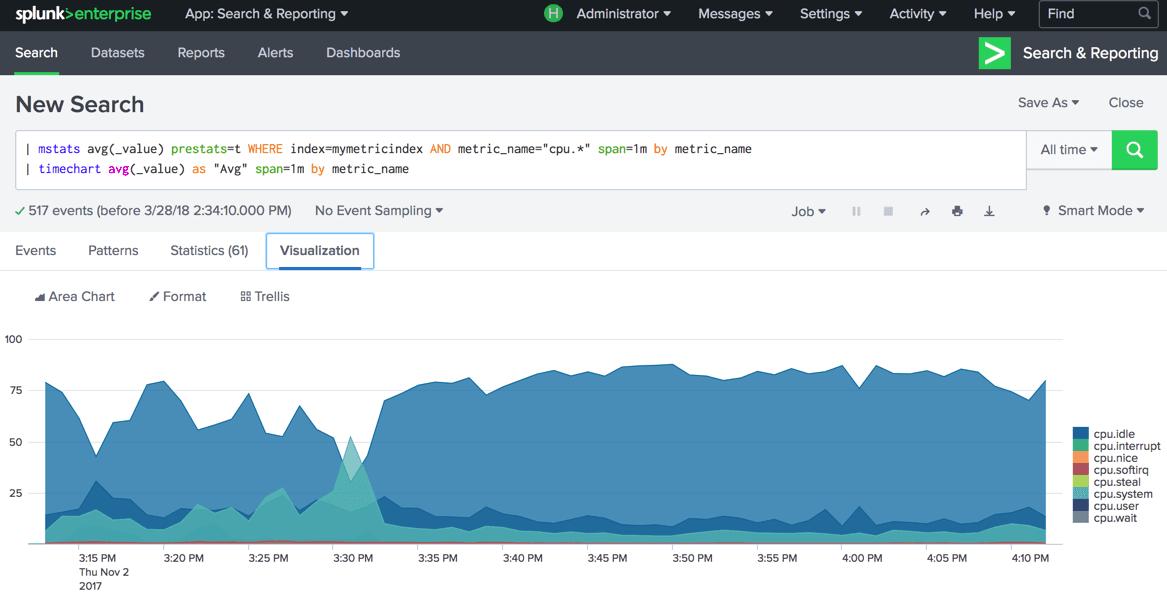This screenshot has width=1167, height=597.
Task: Run the search with green magnifier button
Action: click(1134, 150)
